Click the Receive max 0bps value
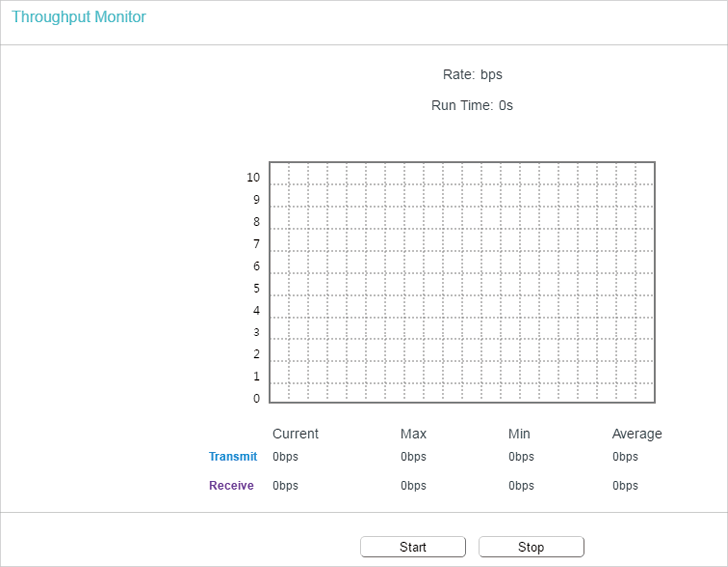The image size is (728, 567). (x=413, y=485)
